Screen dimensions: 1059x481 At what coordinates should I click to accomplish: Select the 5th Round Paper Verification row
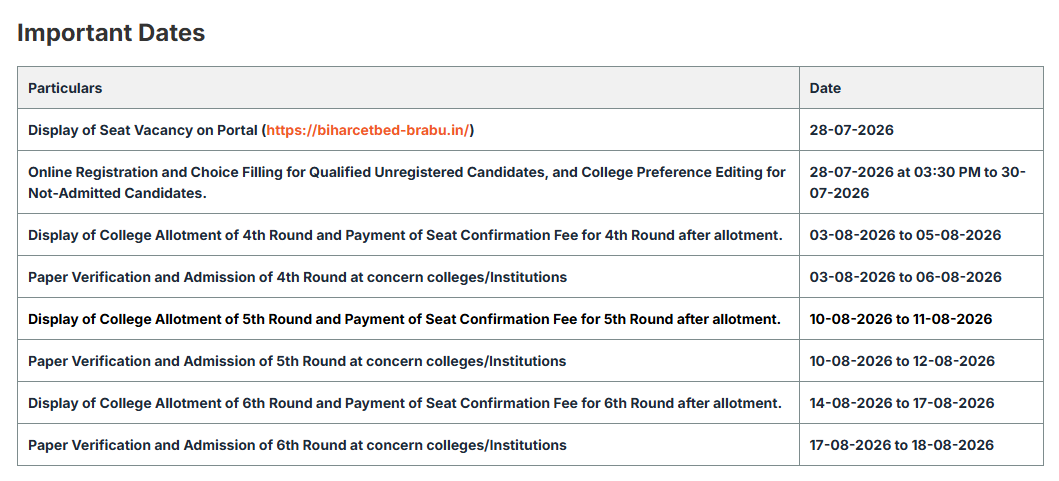(x=408, y=361)
